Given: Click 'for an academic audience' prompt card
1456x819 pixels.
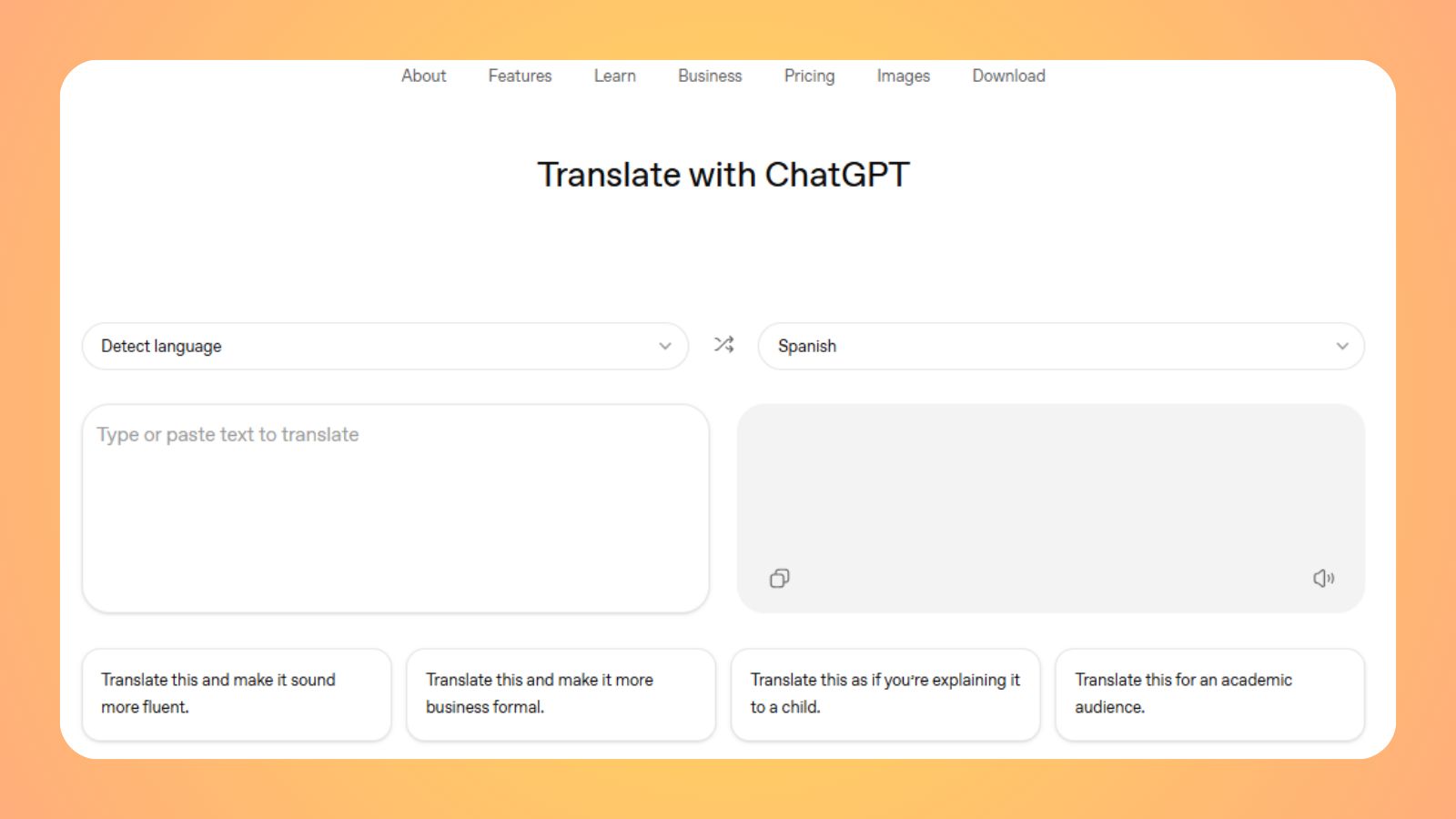Looking at the screenshot, I should click(1209, 693).
